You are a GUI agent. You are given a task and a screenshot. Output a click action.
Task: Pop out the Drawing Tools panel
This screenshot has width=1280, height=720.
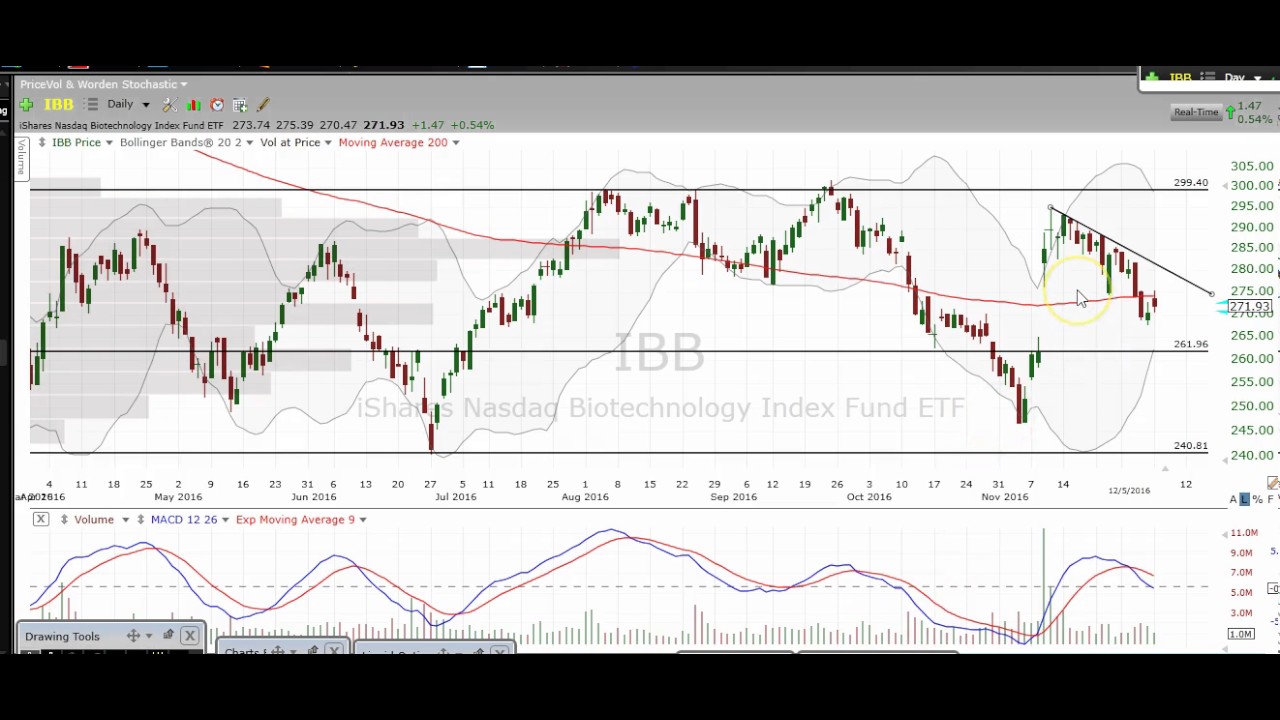click(168, 636)
